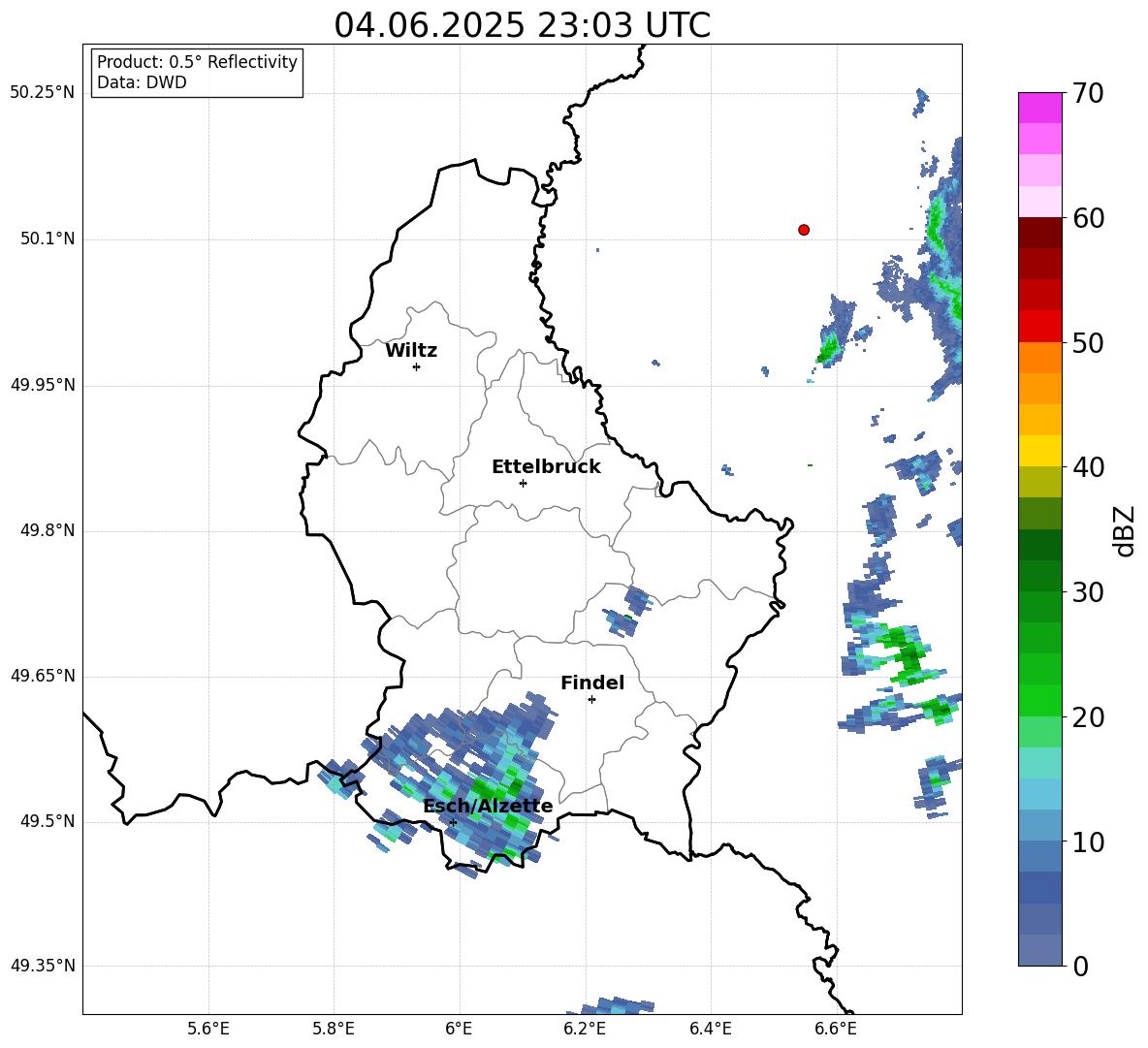Viewport: 1148px width, 1048px height.
Task: Click the 20 colorbar tick label
Action: click(1088, 717)
